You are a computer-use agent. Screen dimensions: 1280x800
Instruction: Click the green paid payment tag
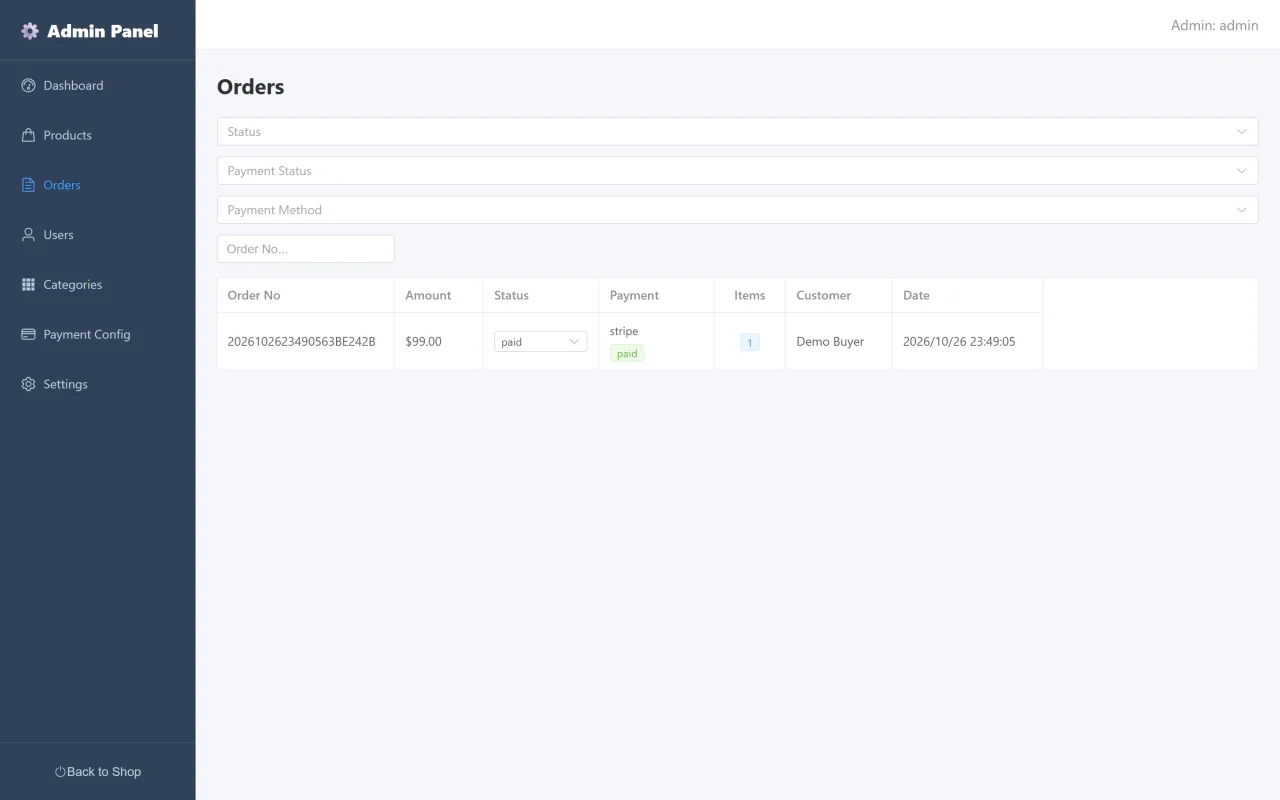point(627,353)
